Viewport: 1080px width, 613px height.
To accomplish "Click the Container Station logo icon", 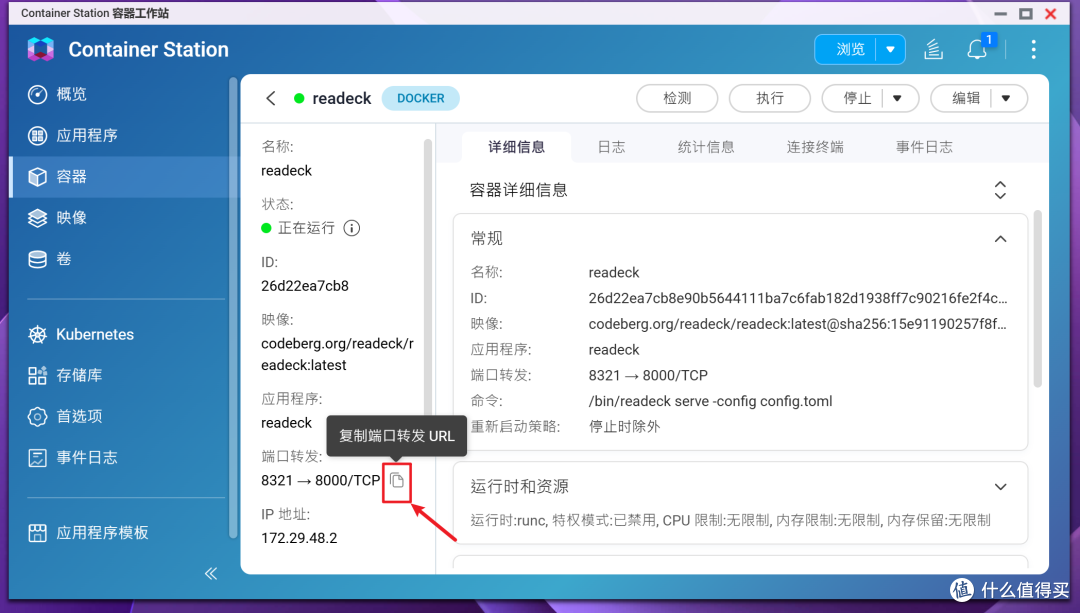I will tap(41, 49).
